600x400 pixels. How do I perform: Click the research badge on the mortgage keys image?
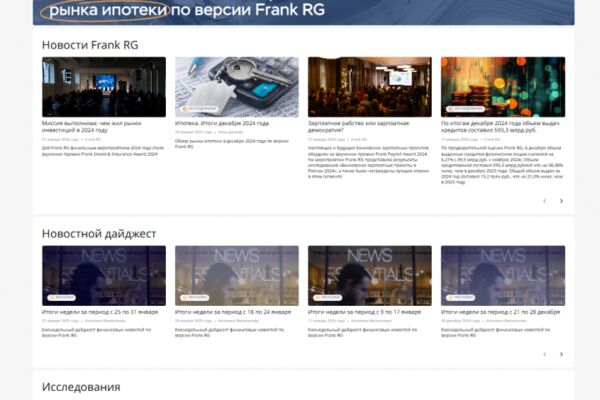pos(200,109)
